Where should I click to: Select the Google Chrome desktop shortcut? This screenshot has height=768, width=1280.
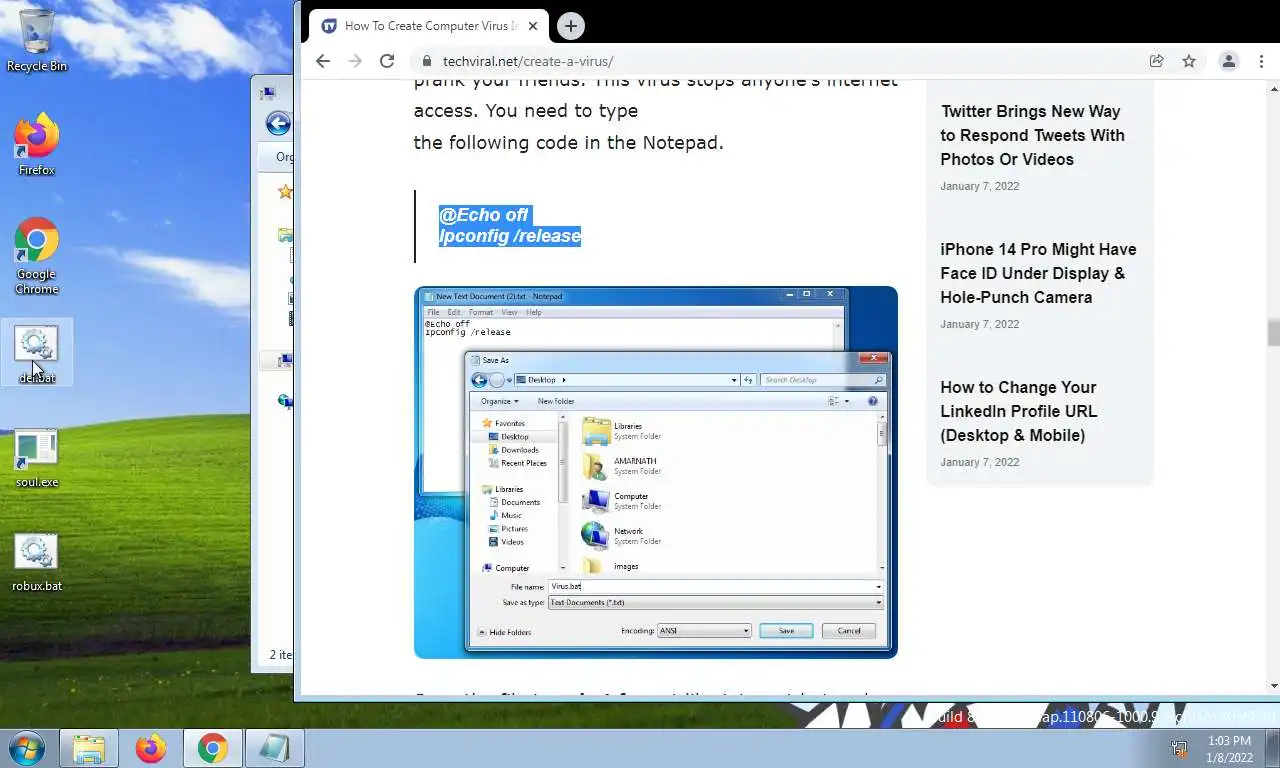click(x=37, y=255)
